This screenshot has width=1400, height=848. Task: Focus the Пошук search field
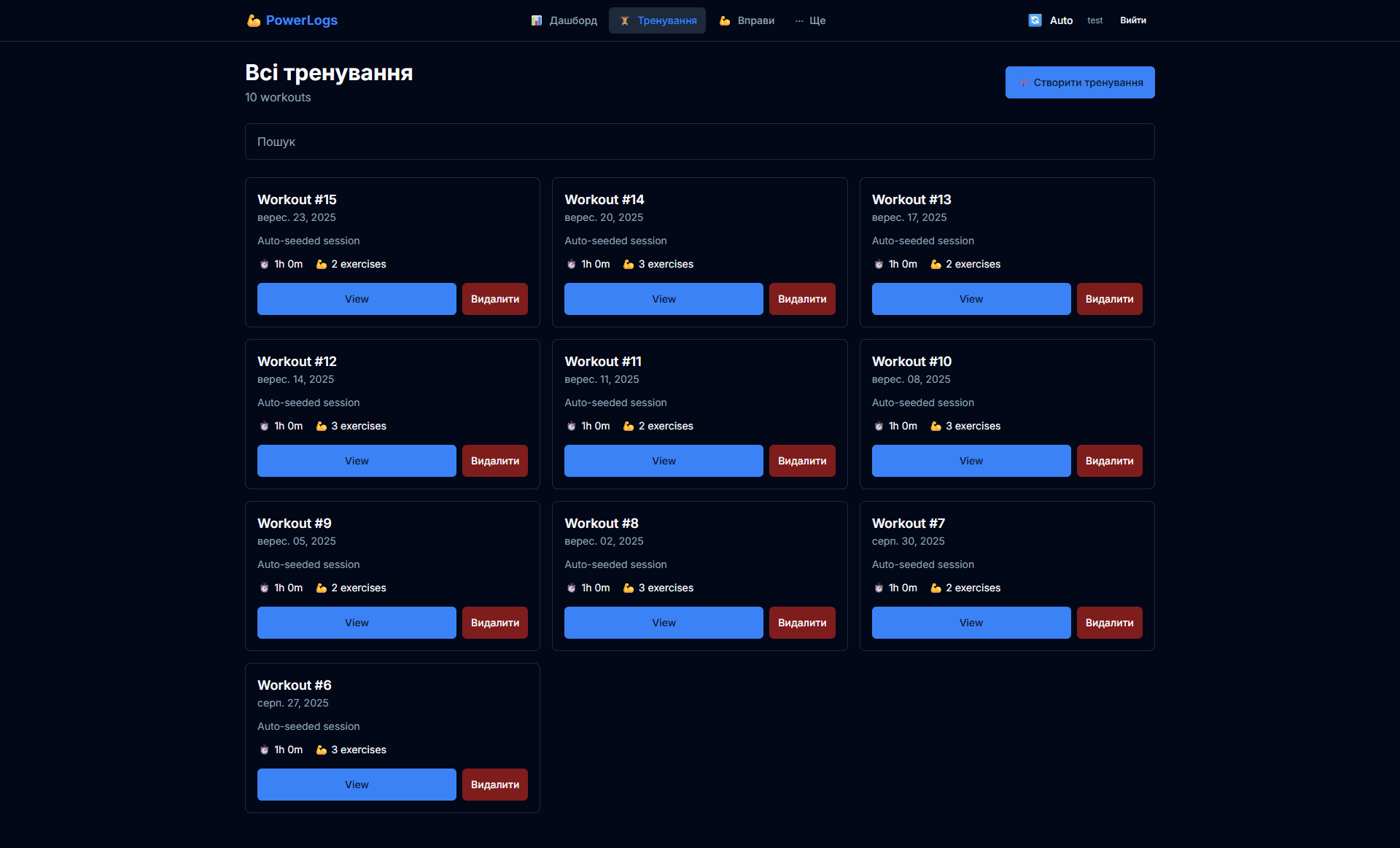click(699, 141)
